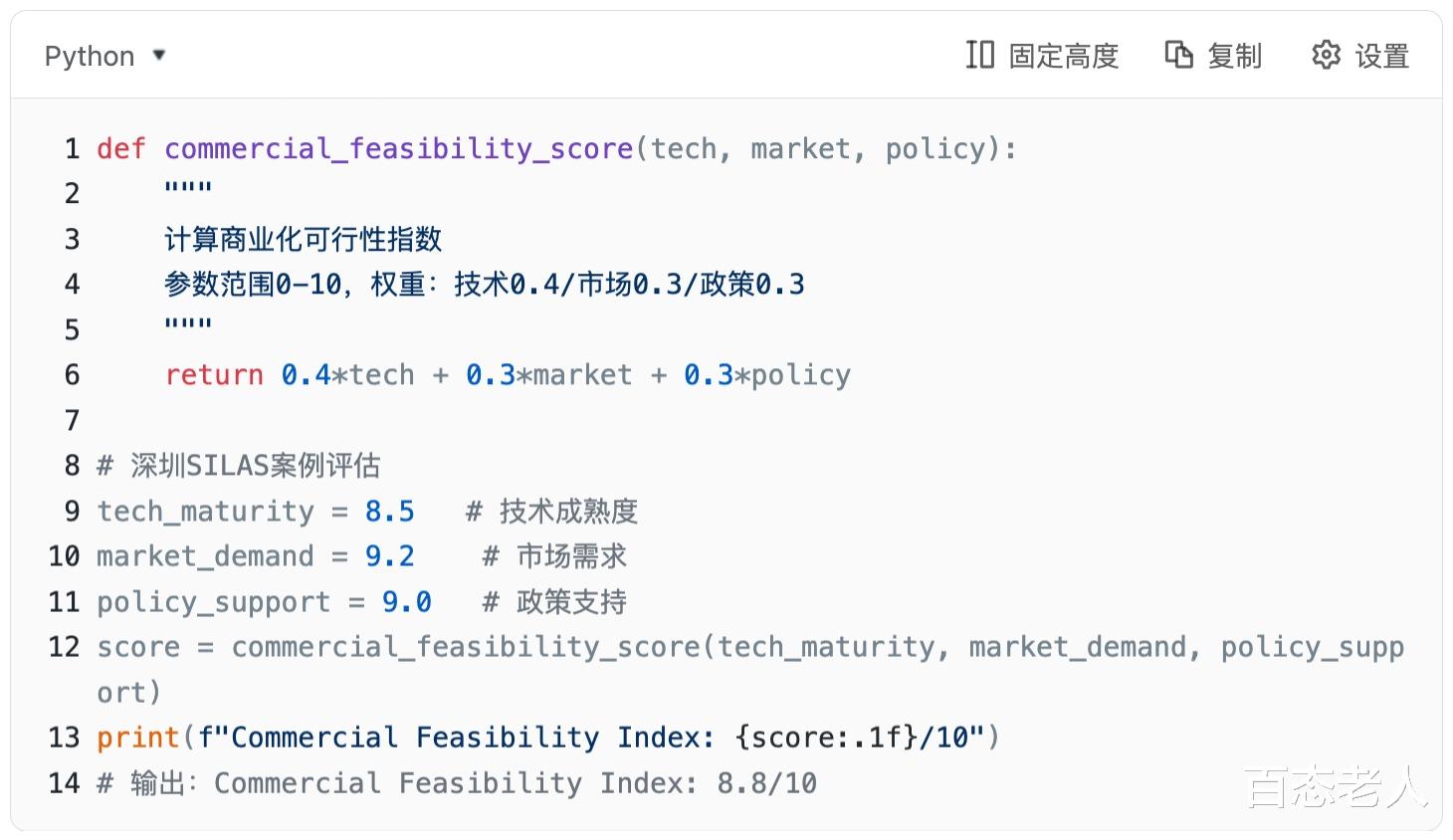Click line number 6 beside return statement
1453x840 pixels.
pyautogui.click(x=72, y=375)
